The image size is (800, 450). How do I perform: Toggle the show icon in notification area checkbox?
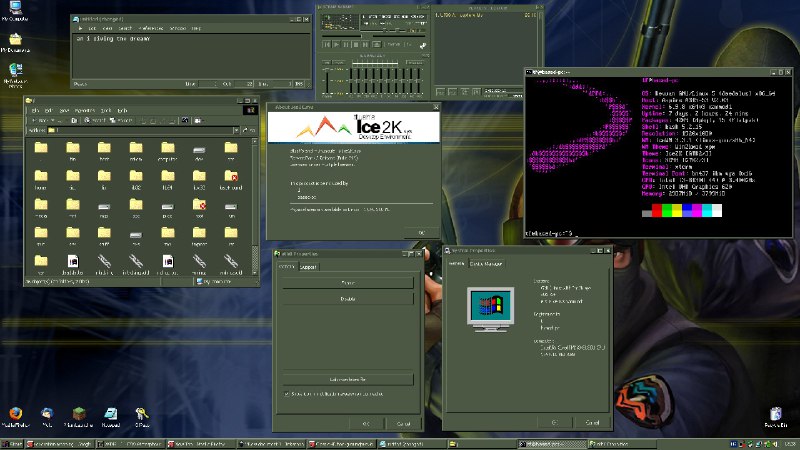pos(286,394)
